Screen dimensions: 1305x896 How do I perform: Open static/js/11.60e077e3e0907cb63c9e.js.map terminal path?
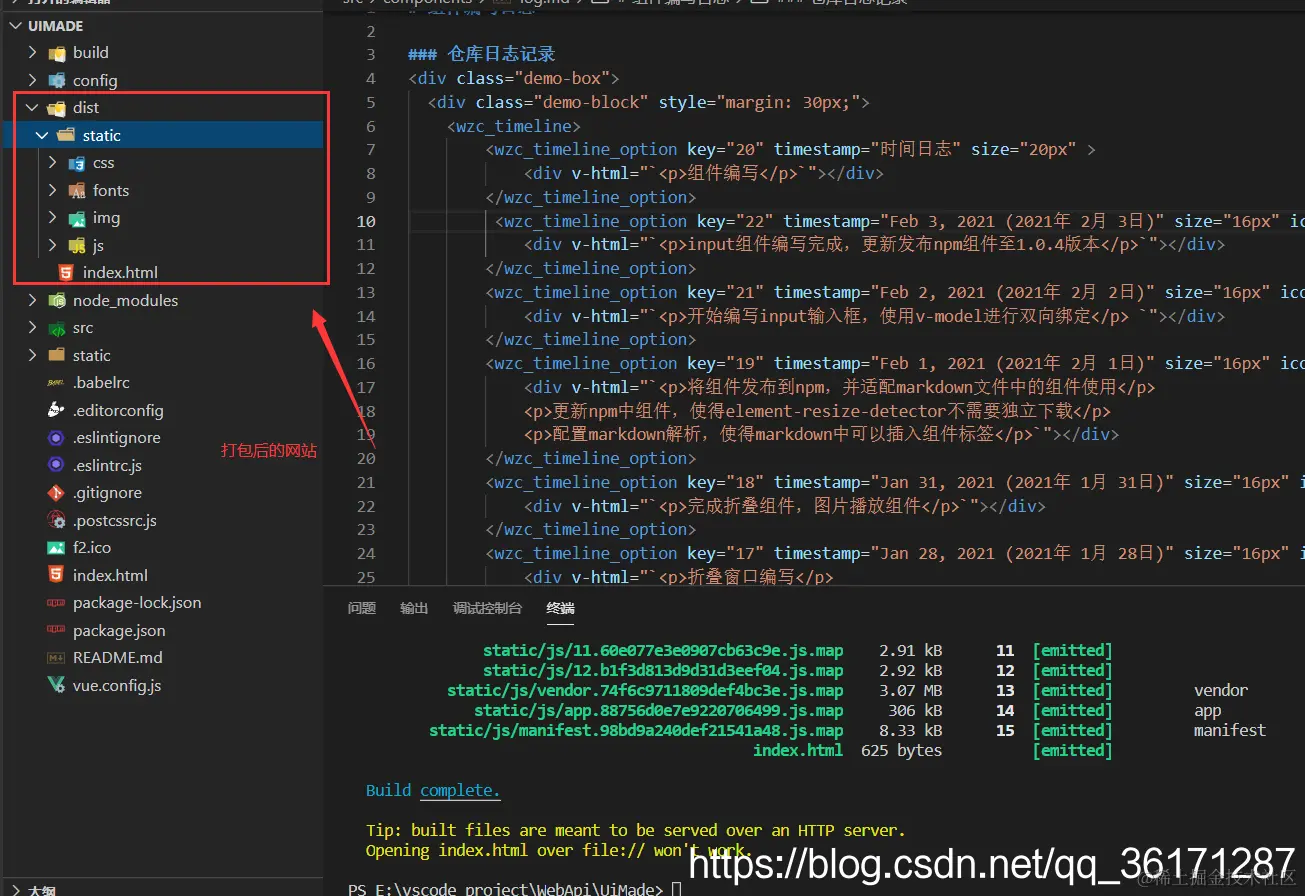coord(663,651)
